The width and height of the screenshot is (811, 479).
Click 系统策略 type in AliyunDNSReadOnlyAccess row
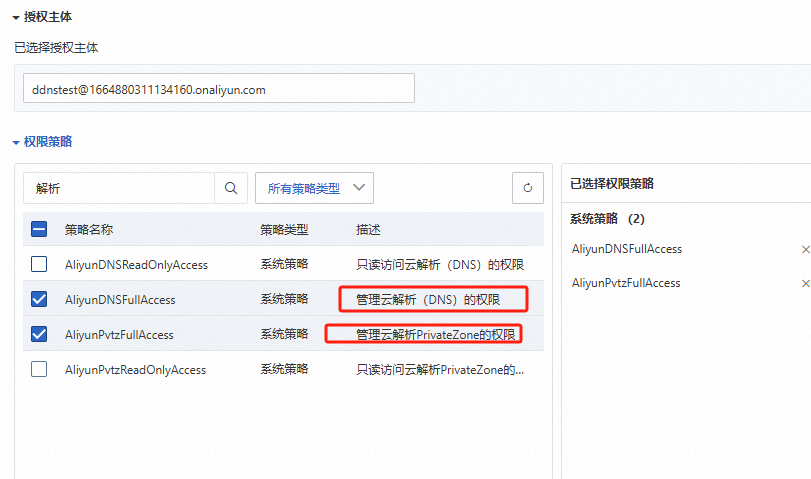click(284, 264)
